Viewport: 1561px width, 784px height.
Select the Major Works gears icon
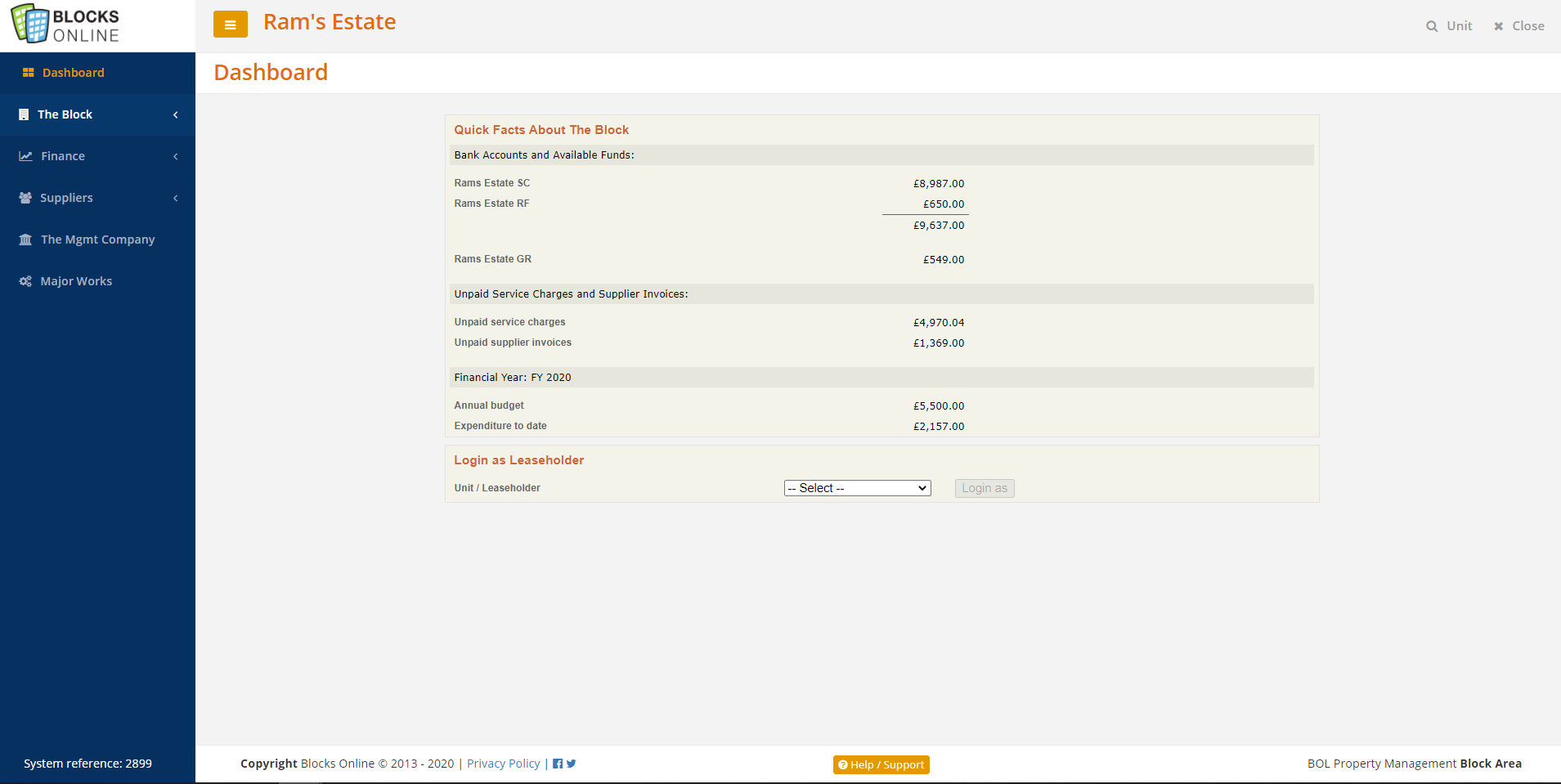click(24, 281)
